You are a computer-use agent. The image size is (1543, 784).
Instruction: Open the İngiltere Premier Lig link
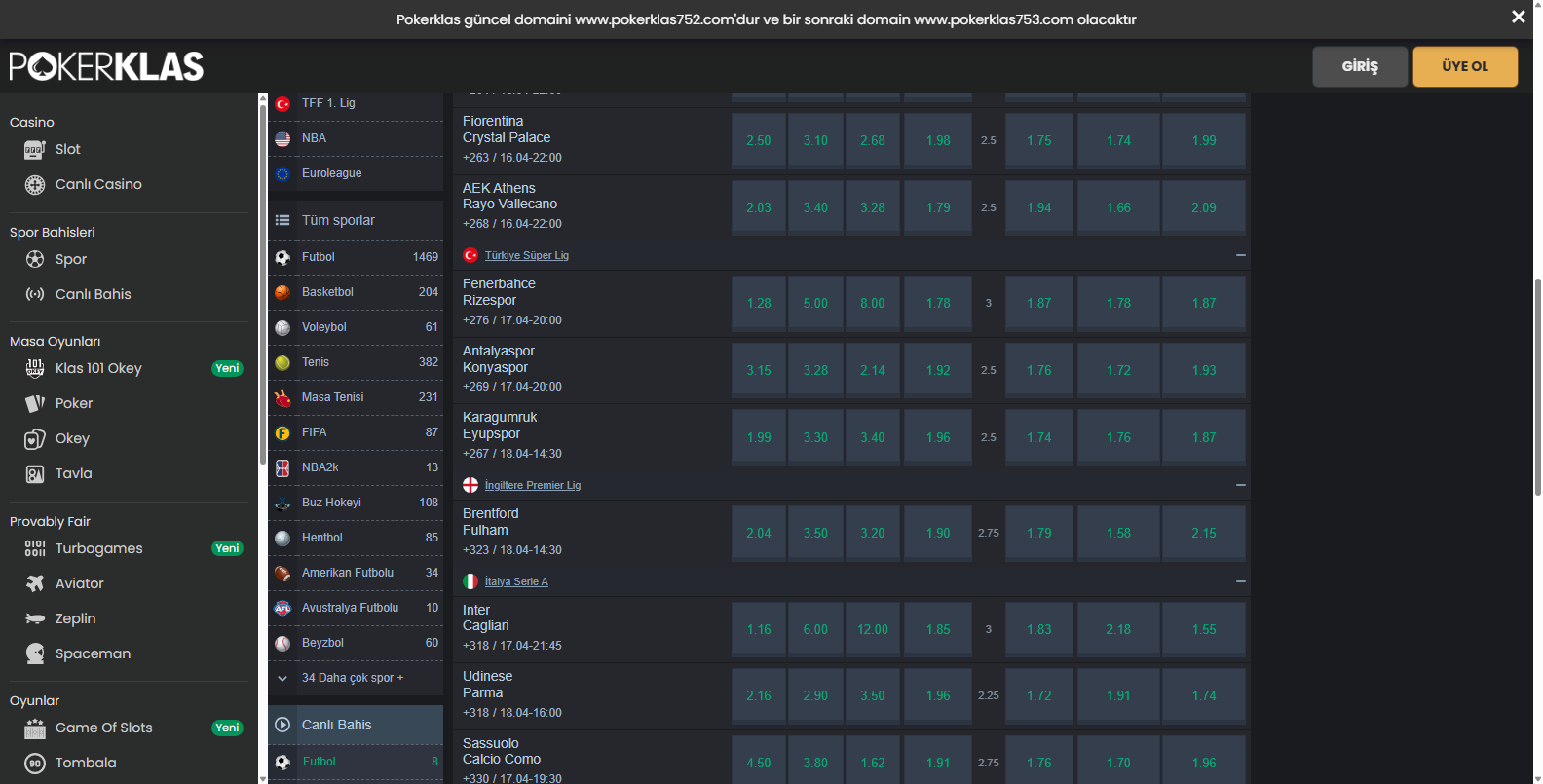pyautogui.click(x=533, y=485)
